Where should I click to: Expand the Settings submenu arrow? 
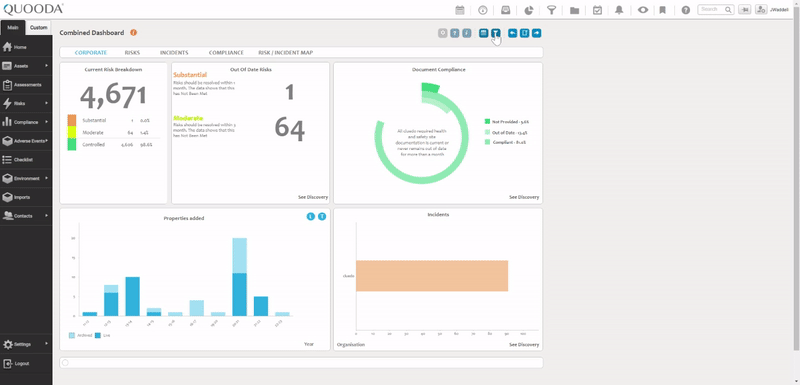(x=46, y=344)
